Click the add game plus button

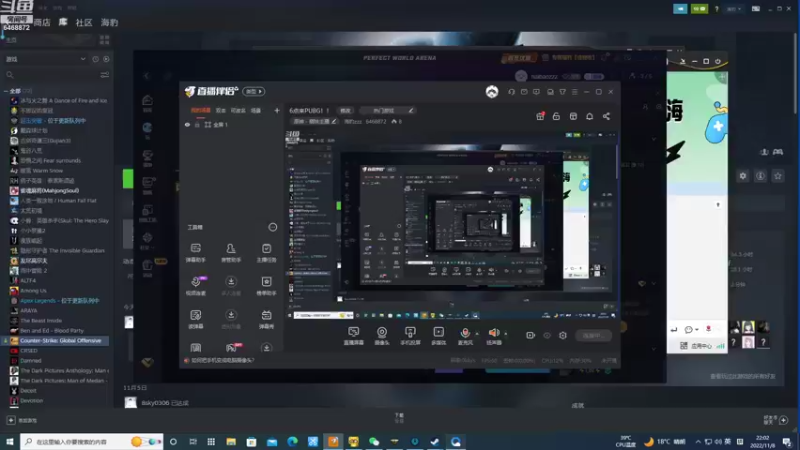(x=11, y=420)
